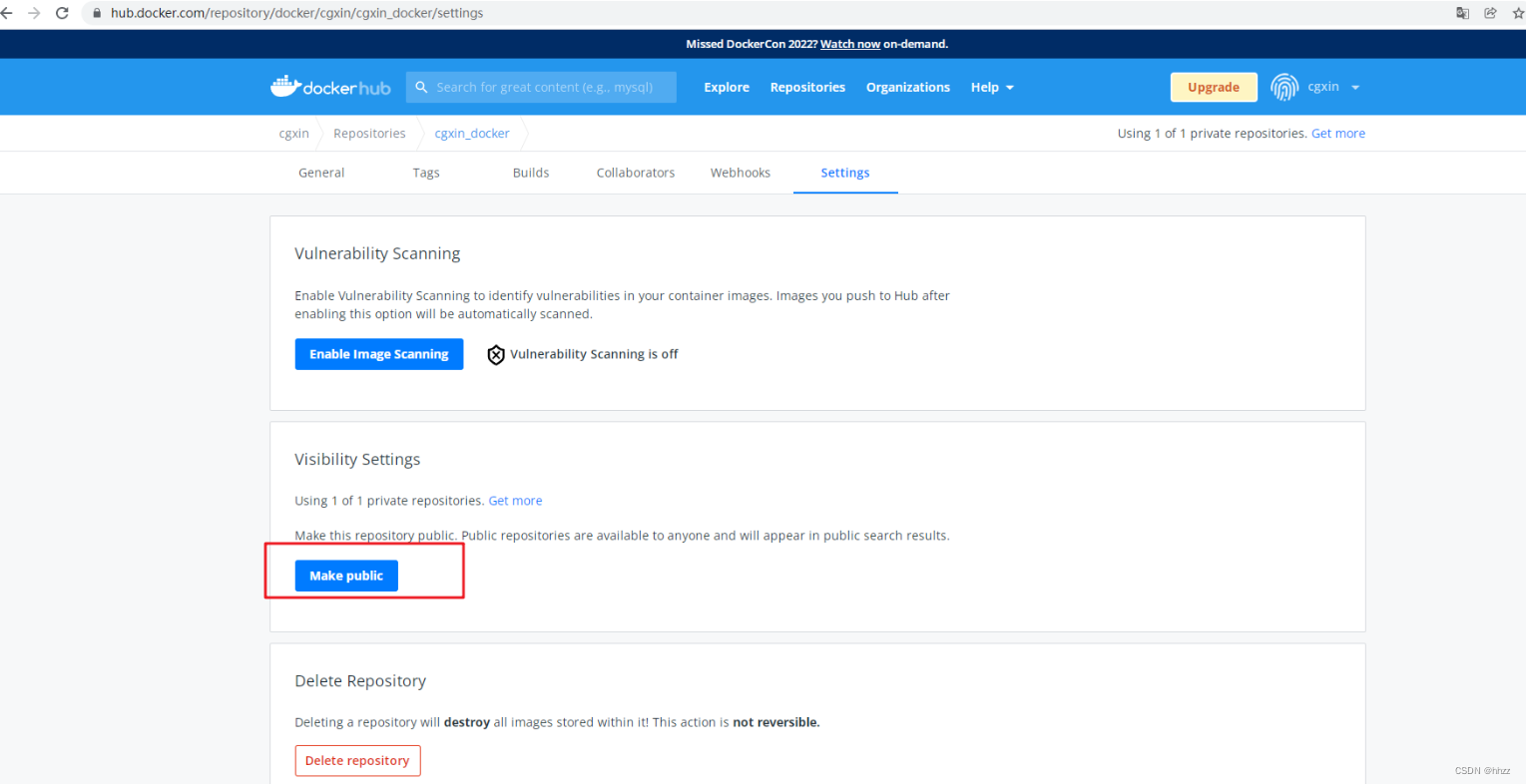1526x784 pixels.
Task: Click the Docker Hub whale logo
Action: pyautogui.click(x=330, y=87)
